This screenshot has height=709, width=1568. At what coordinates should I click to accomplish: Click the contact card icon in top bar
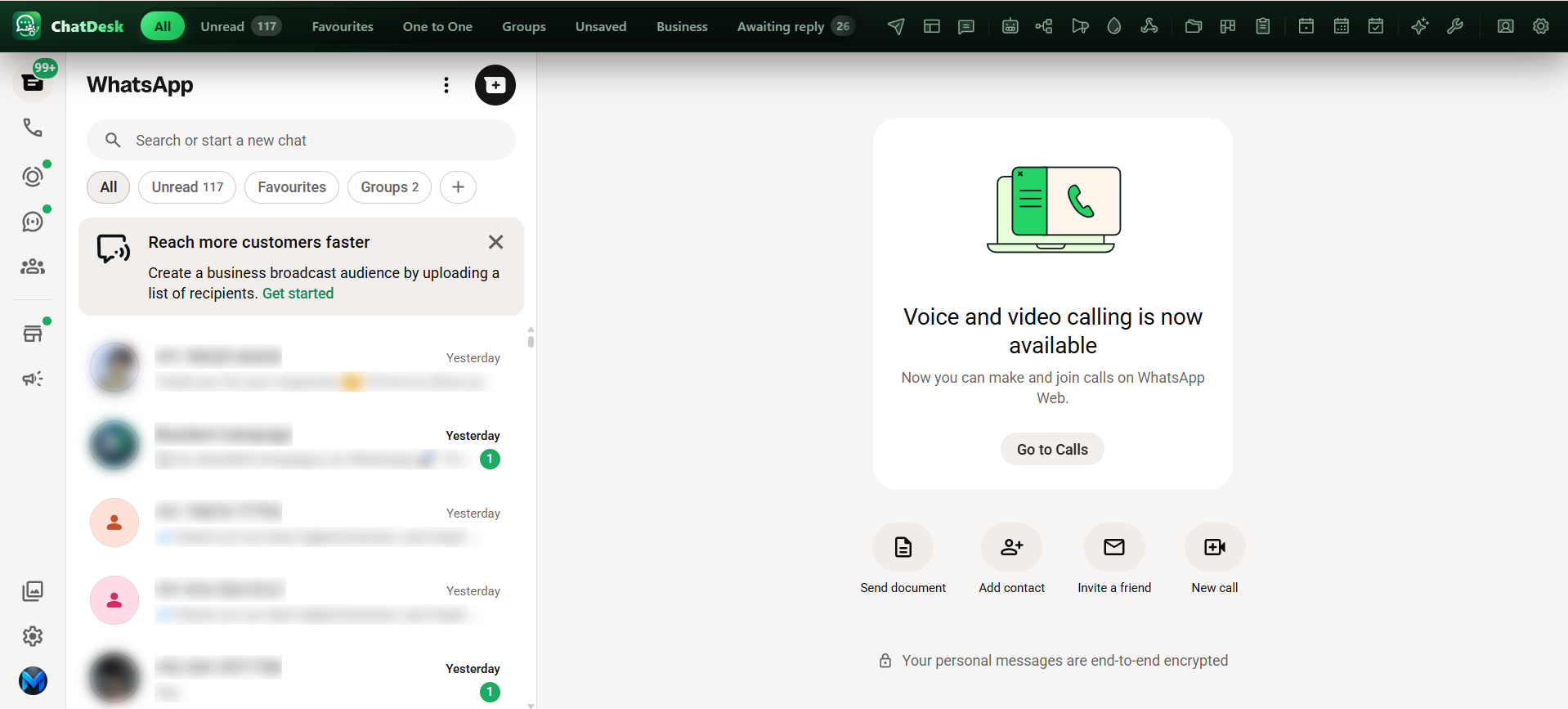[x=1505, y=26]
